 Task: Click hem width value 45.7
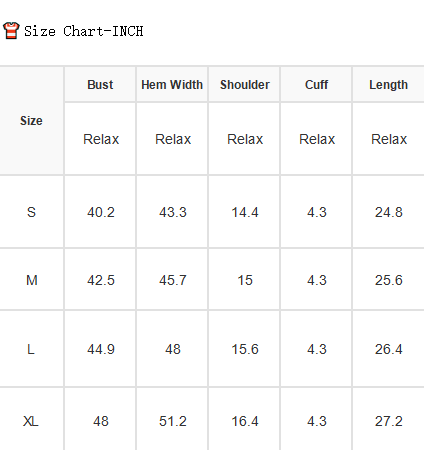pyautogui.click(x=173, y=280)
